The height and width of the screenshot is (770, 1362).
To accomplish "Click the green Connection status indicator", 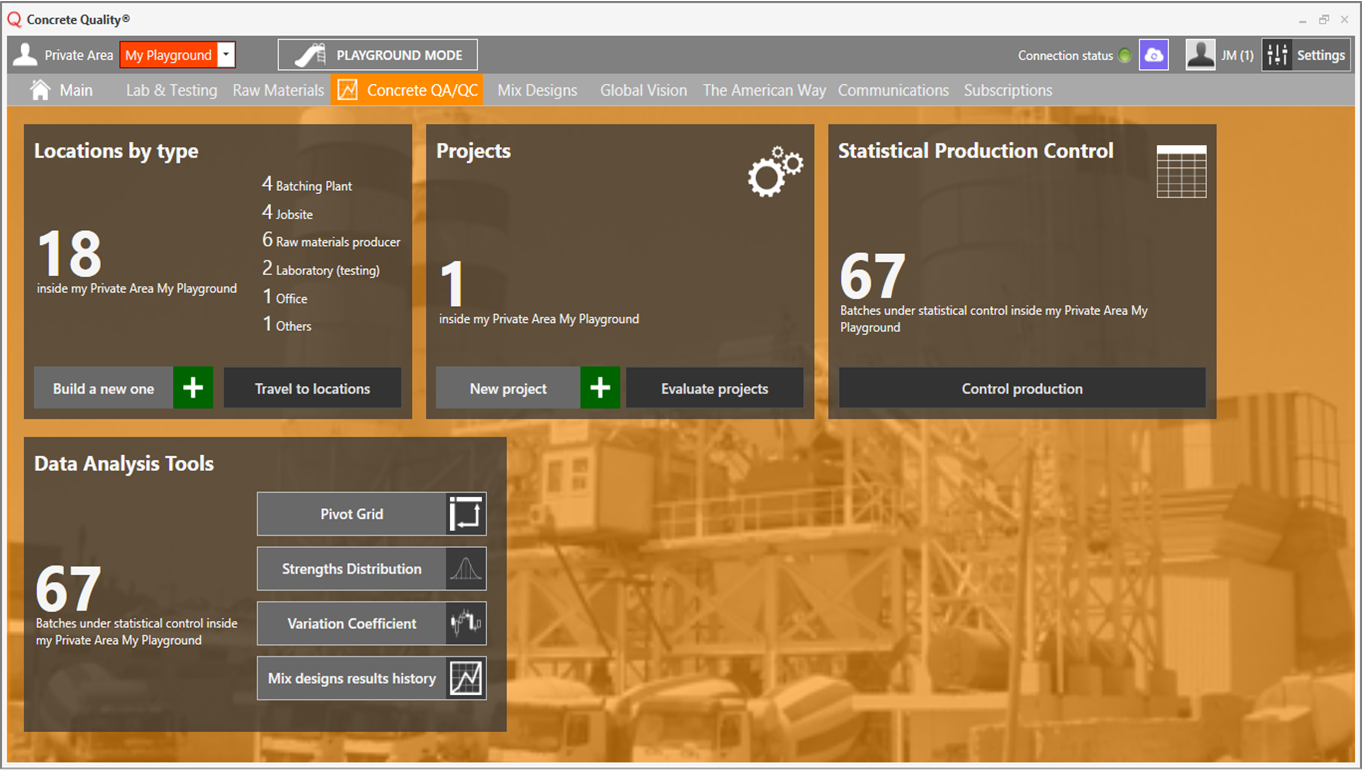I will [x=1125, y=56].
